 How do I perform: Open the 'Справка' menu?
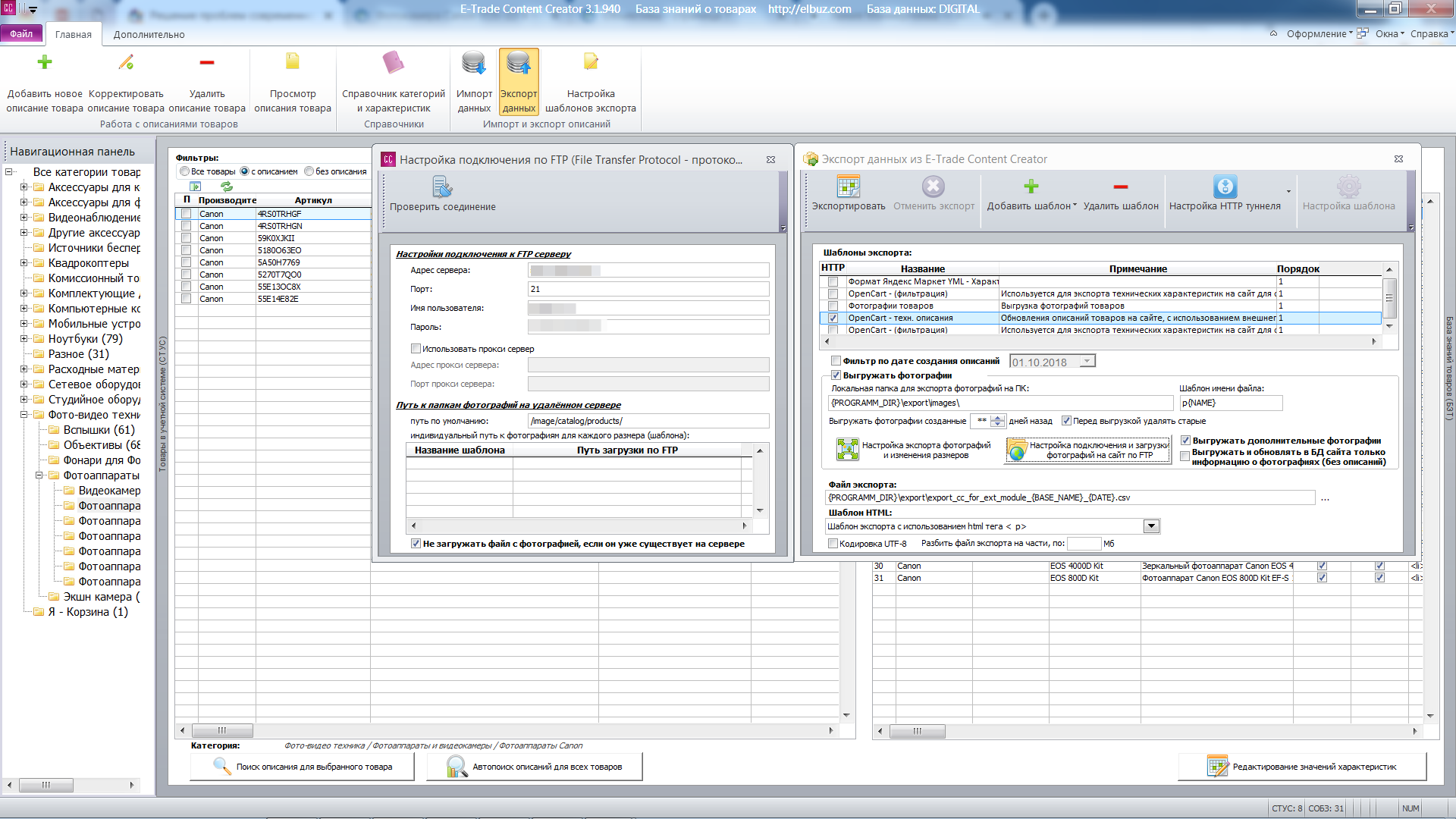coord(1432,33)
